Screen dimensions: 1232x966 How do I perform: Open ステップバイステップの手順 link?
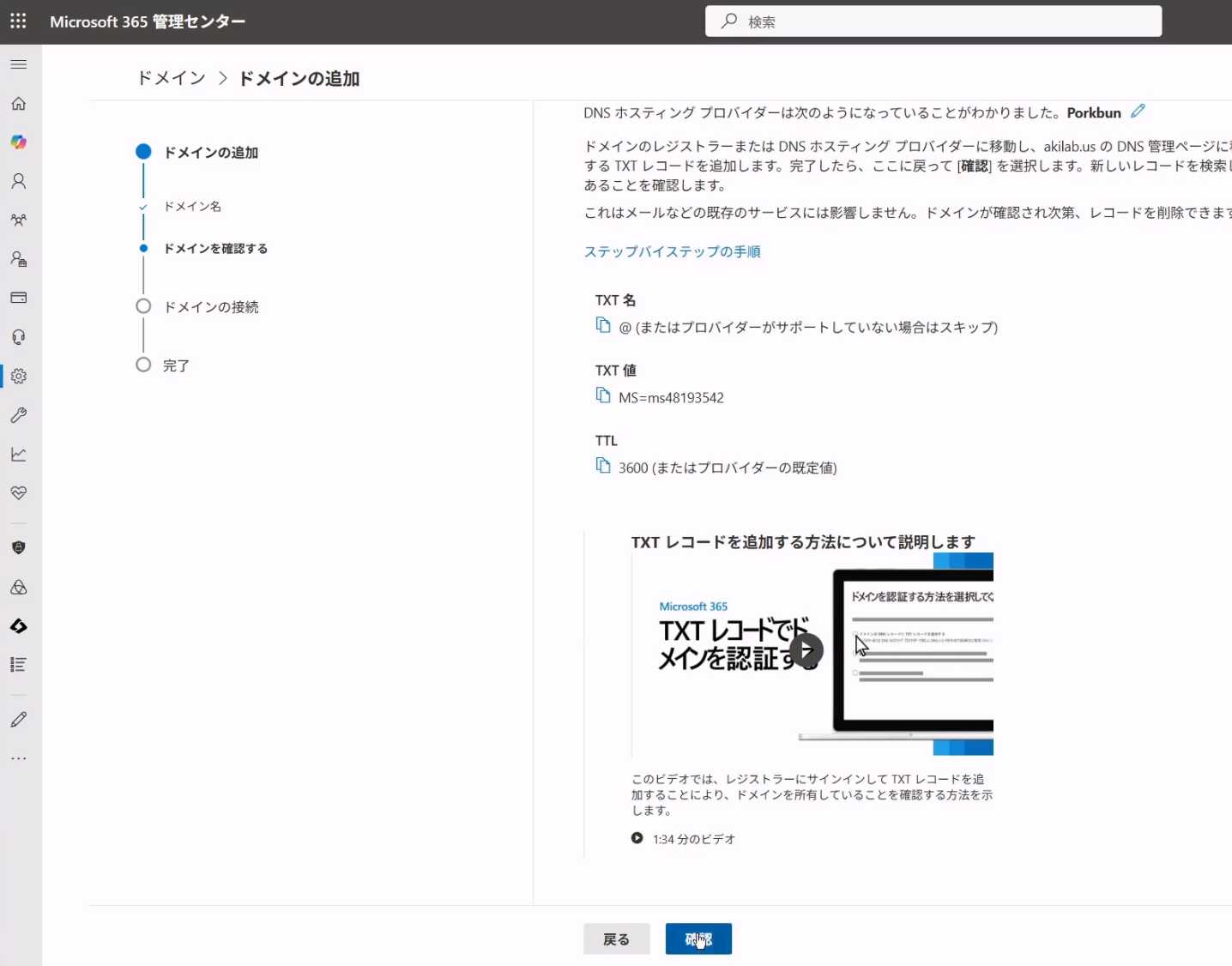672,251
